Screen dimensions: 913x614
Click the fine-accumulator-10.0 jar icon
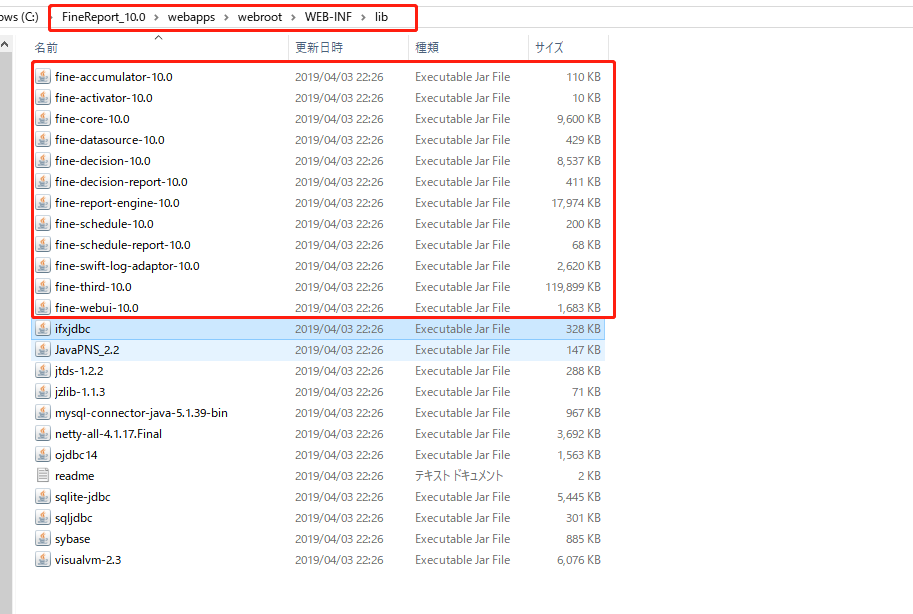point(43,76)
